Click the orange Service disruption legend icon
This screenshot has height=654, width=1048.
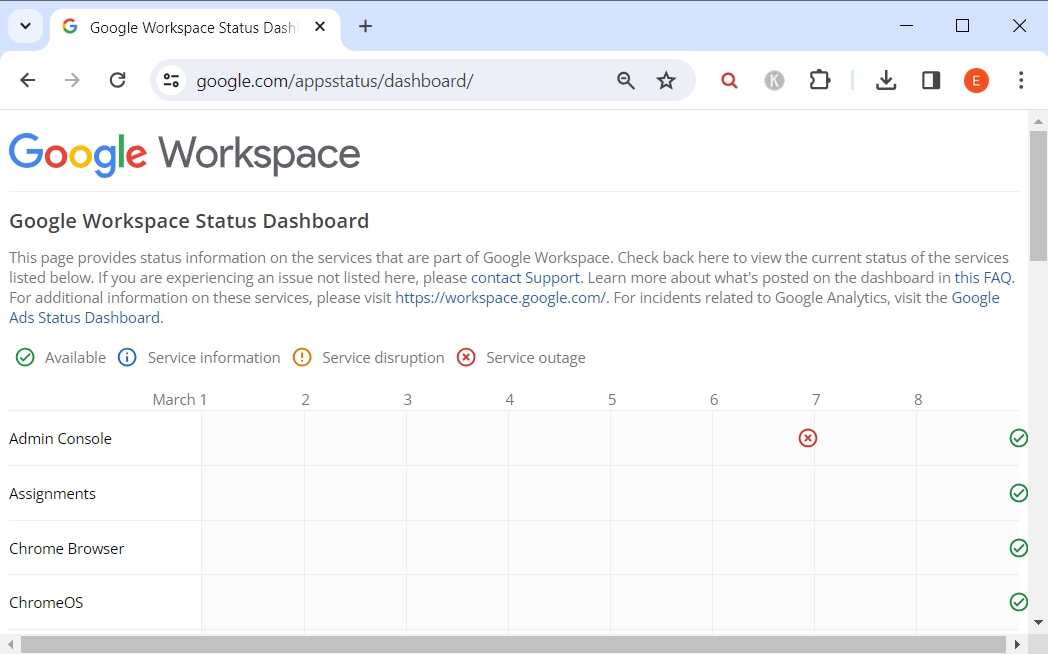point(302,357)
